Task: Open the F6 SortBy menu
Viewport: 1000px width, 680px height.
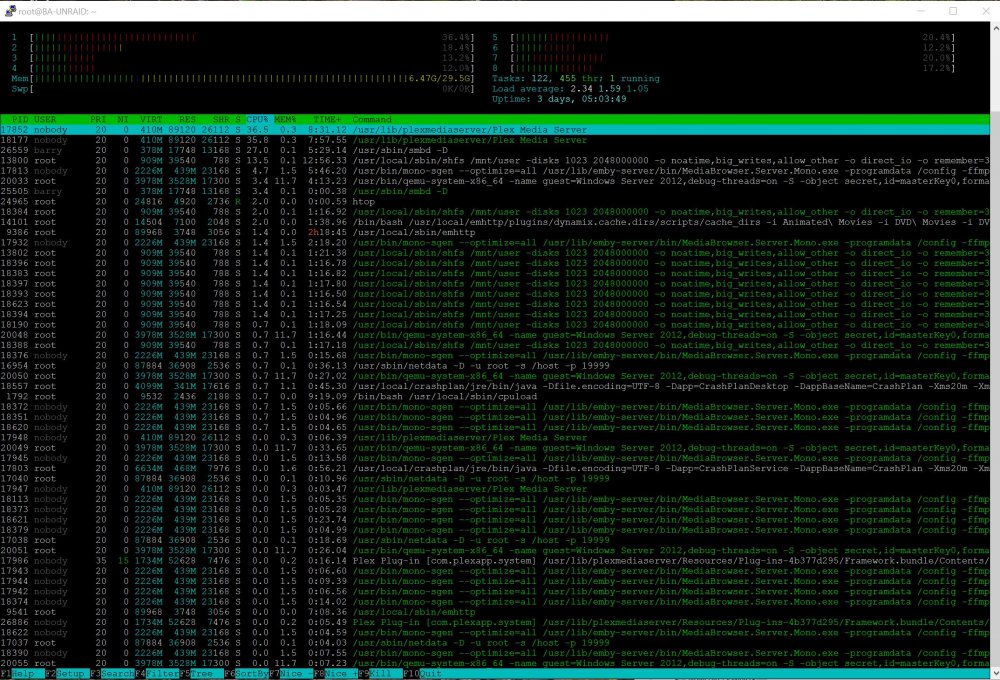Action: tap(246, 674)
